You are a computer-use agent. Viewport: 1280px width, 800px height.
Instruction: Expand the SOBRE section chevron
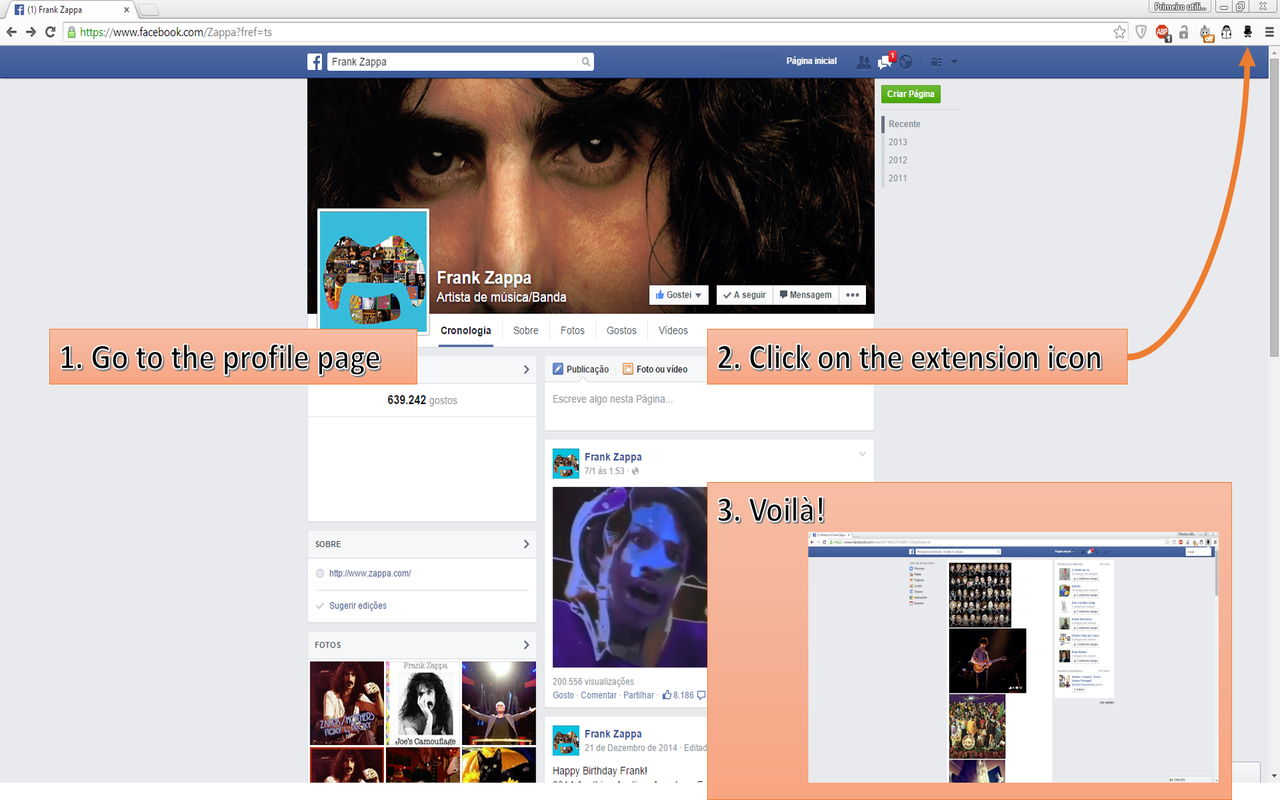click(526, 544)
